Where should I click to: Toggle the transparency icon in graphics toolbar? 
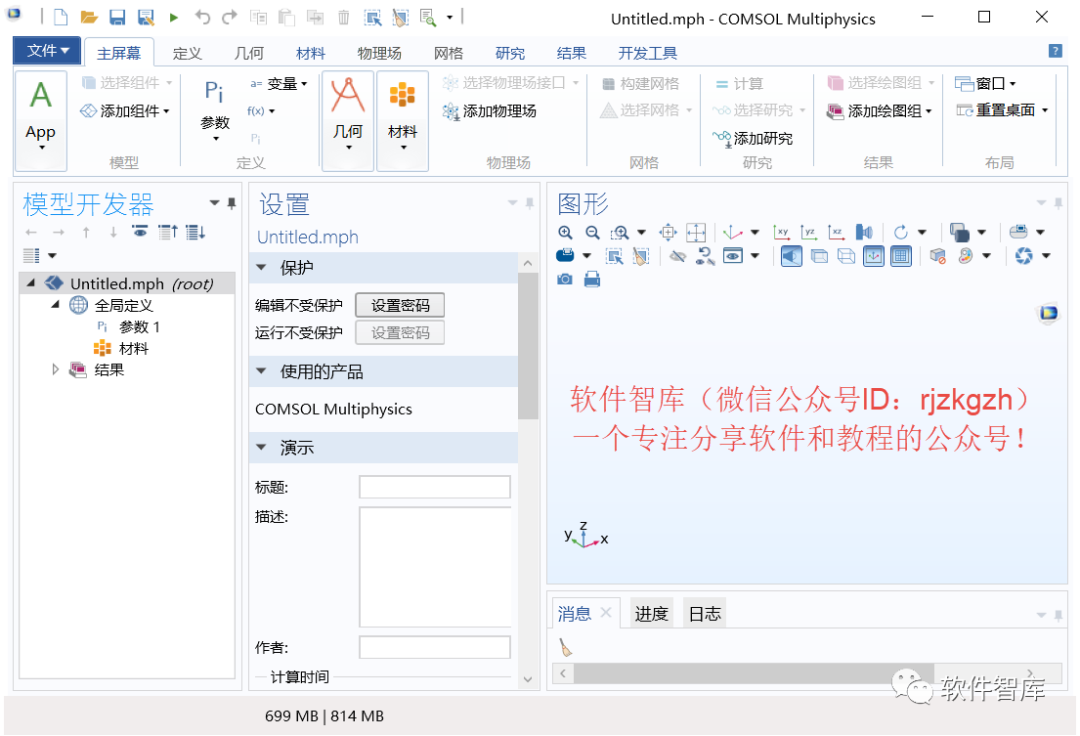[819, 256]
